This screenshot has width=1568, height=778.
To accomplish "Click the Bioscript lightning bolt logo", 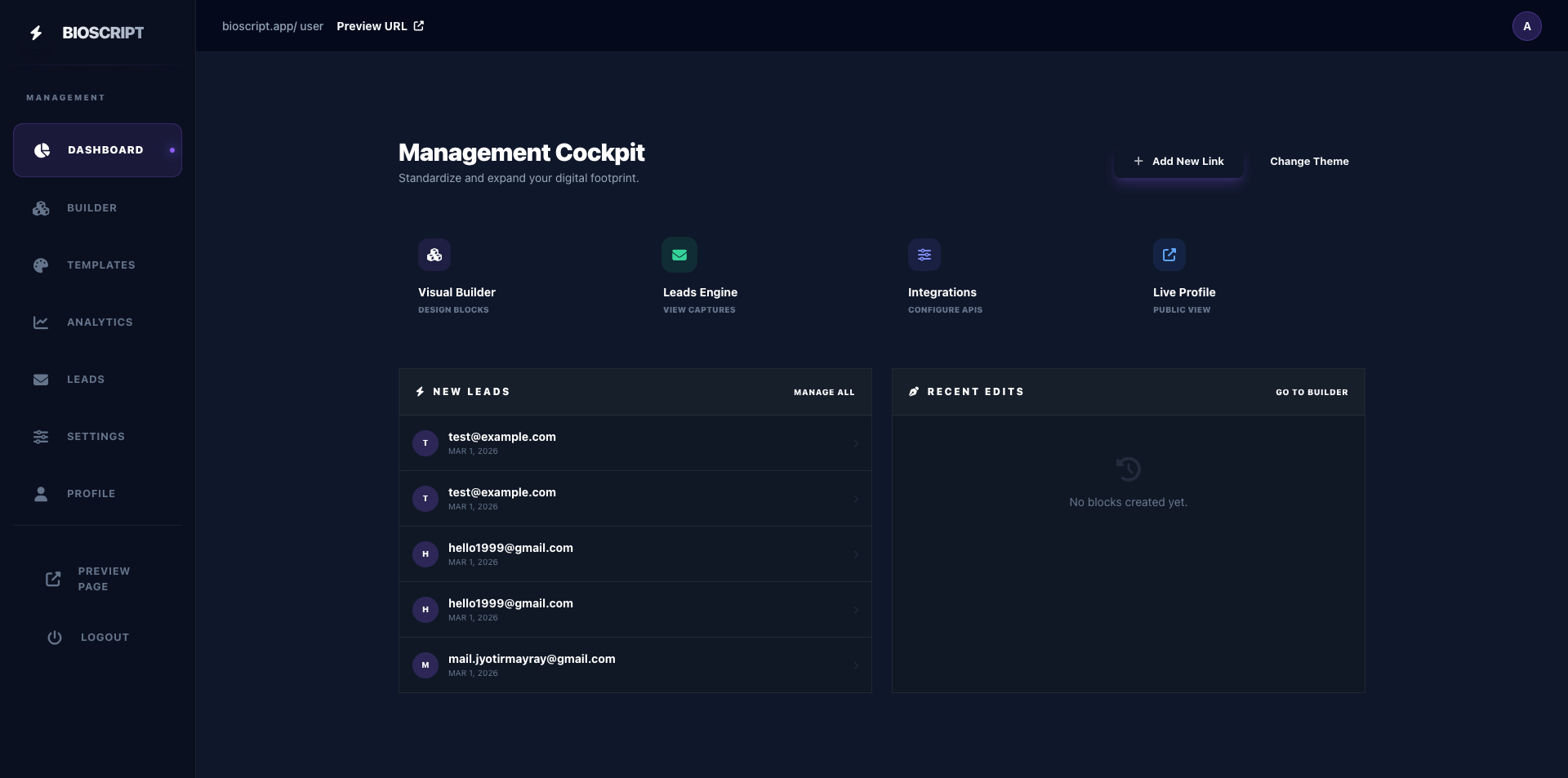I will (35, 33).
